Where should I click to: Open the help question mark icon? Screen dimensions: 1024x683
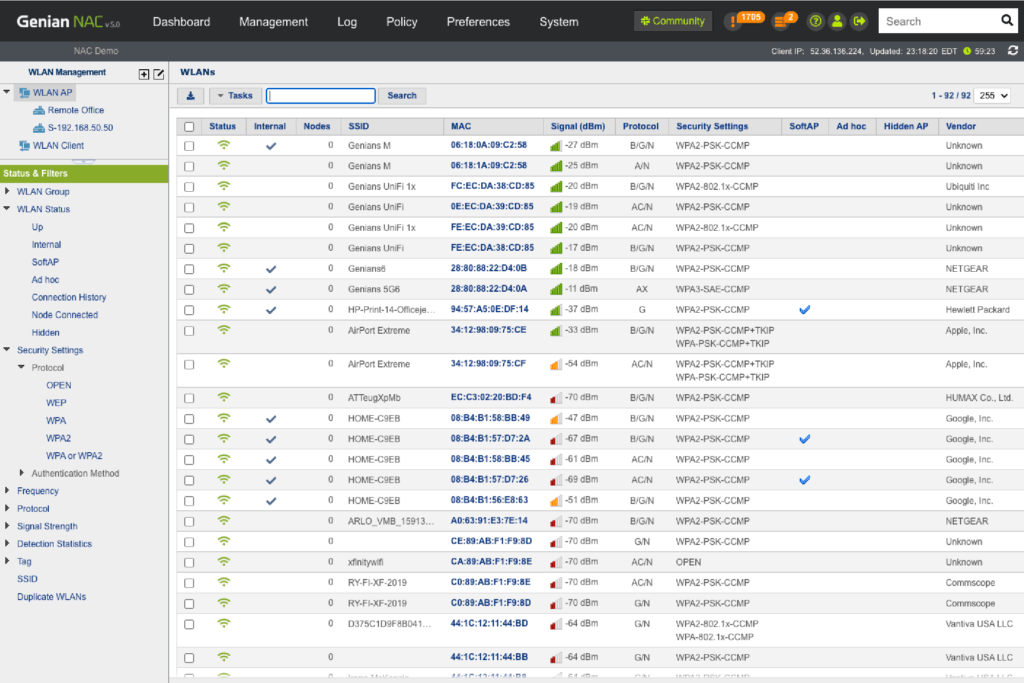click(x=816, y=21)
